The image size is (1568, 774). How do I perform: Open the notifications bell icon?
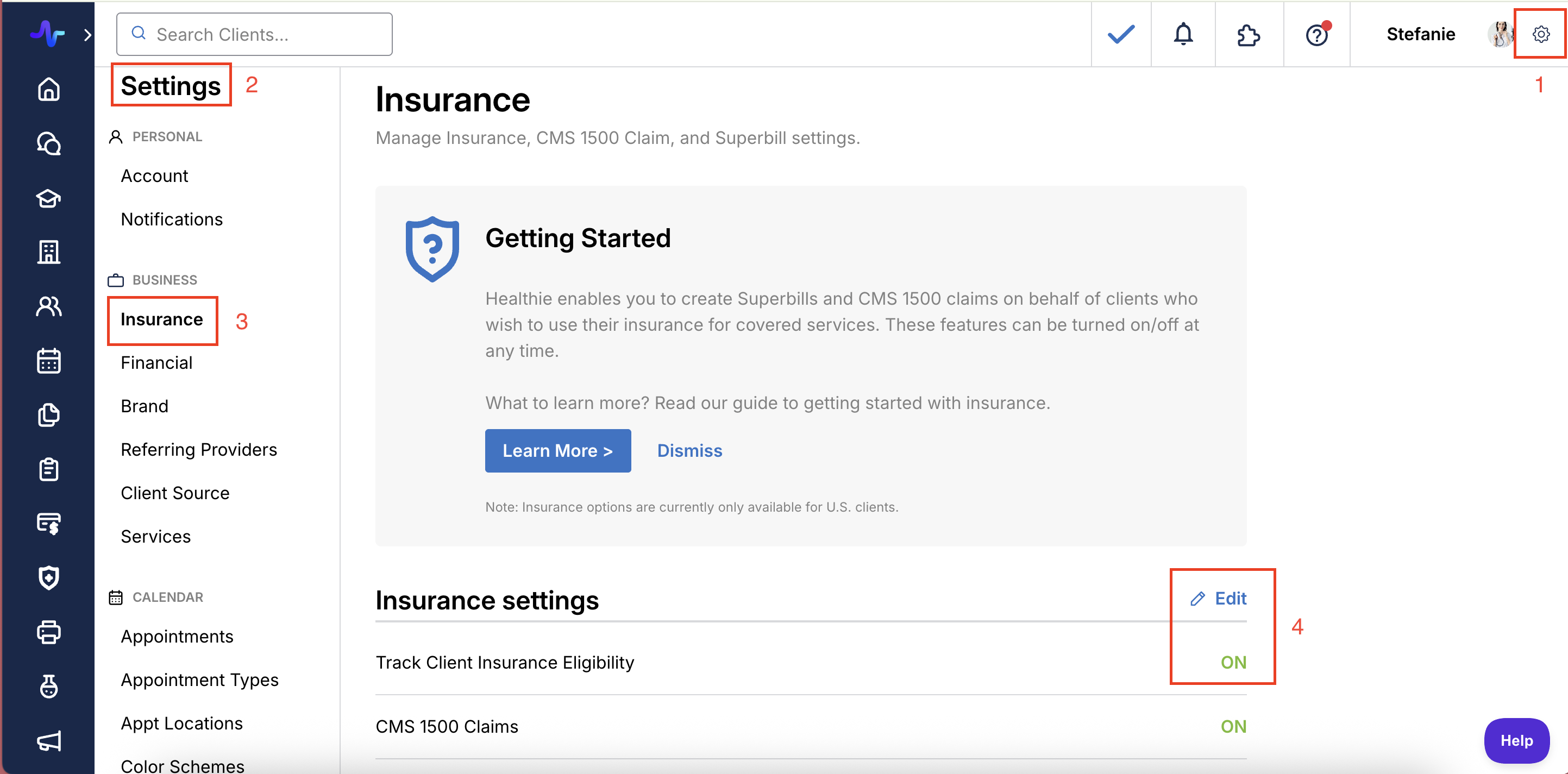1183,34
